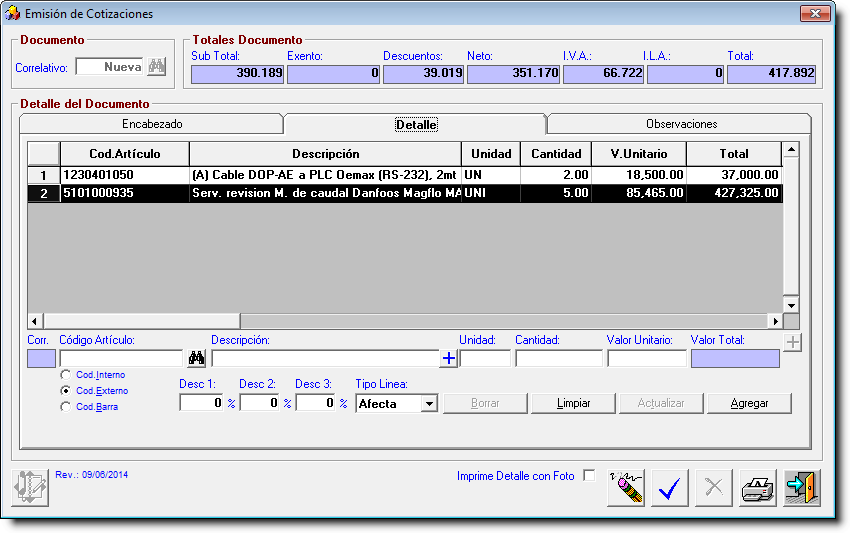Click the Unidad input field
Image resolution: width=850 pixels, height=533 pixels.
tap(485, 358)
